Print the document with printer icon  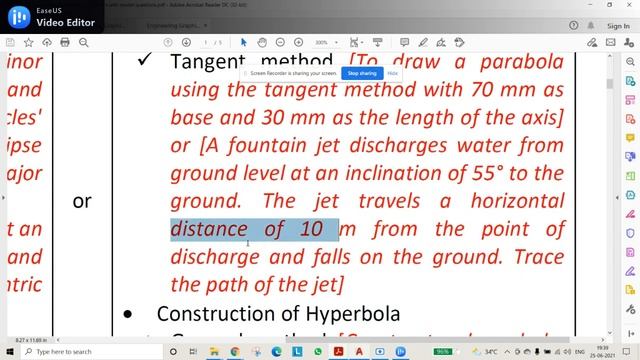point(65,42)
